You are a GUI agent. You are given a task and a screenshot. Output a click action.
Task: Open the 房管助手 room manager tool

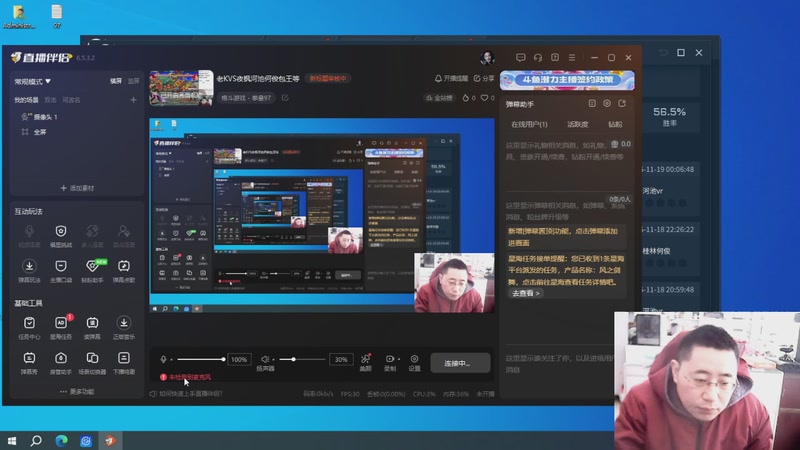point(61,358)
